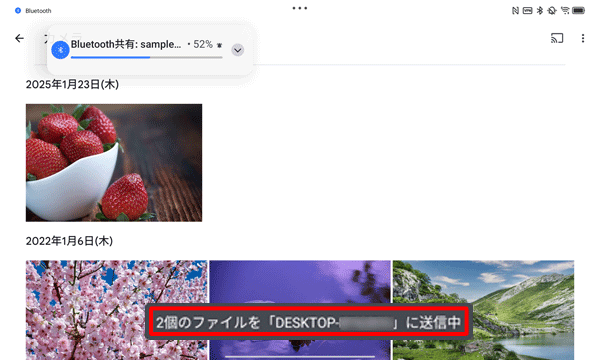Tap the three-dot handle at top center
Screen dimensions: 600x360
(300, 8)
